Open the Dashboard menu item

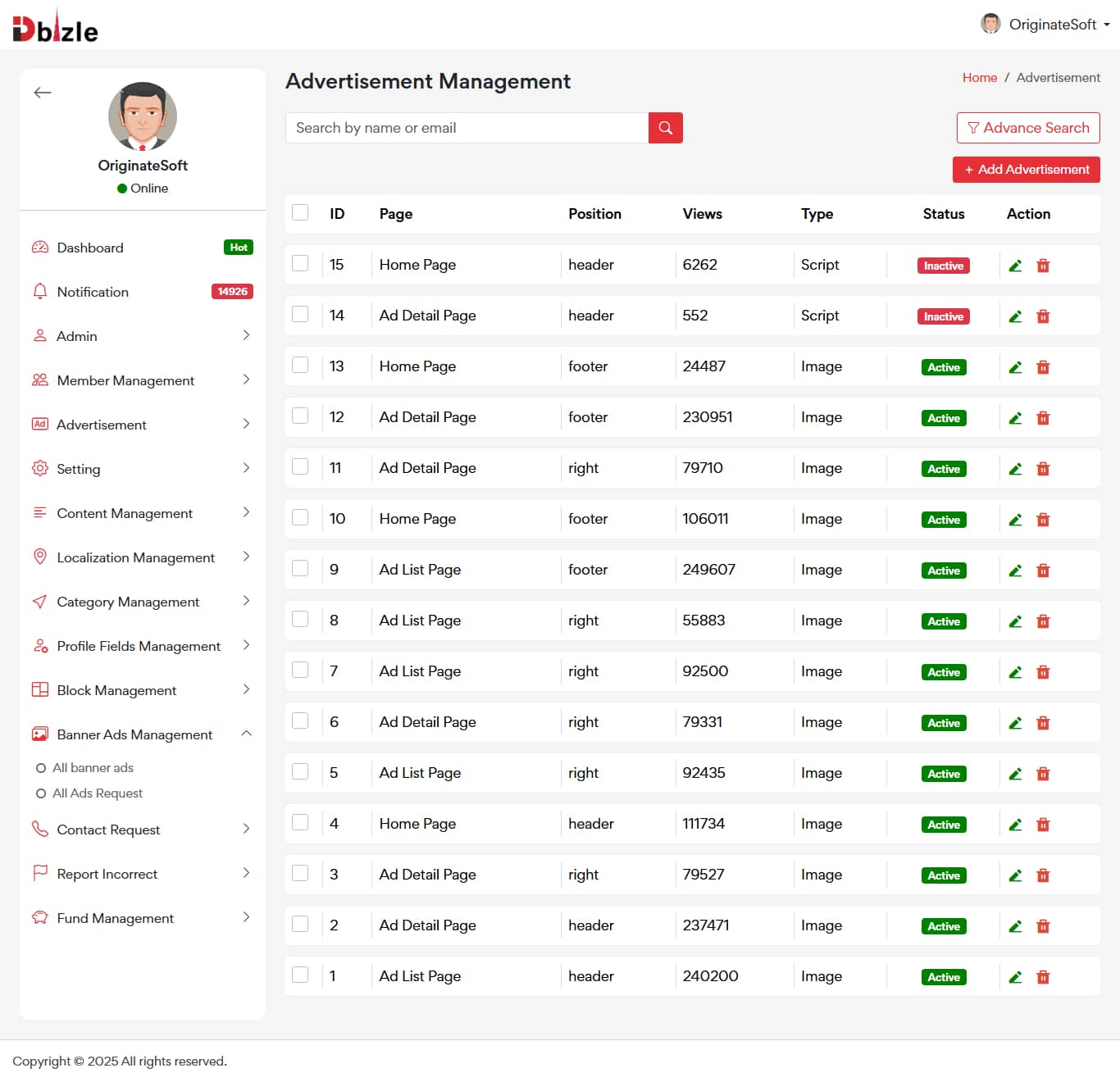tap(90, 248)
